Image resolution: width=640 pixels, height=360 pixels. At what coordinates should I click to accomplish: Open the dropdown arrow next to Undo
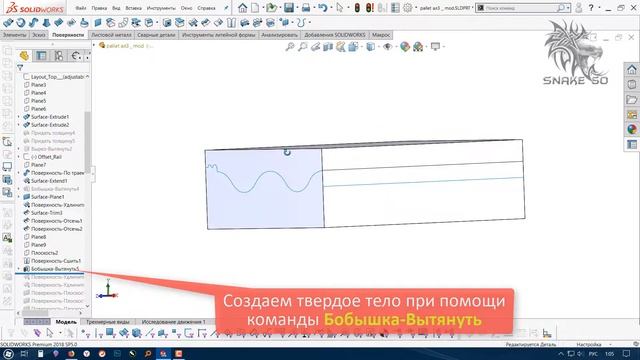coord(330,8)
